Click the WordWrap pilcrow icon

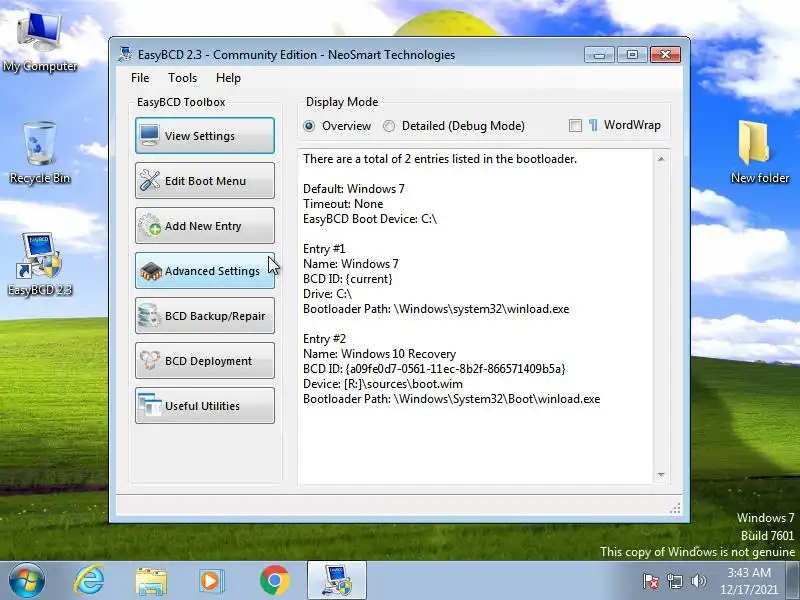point(593,125)
